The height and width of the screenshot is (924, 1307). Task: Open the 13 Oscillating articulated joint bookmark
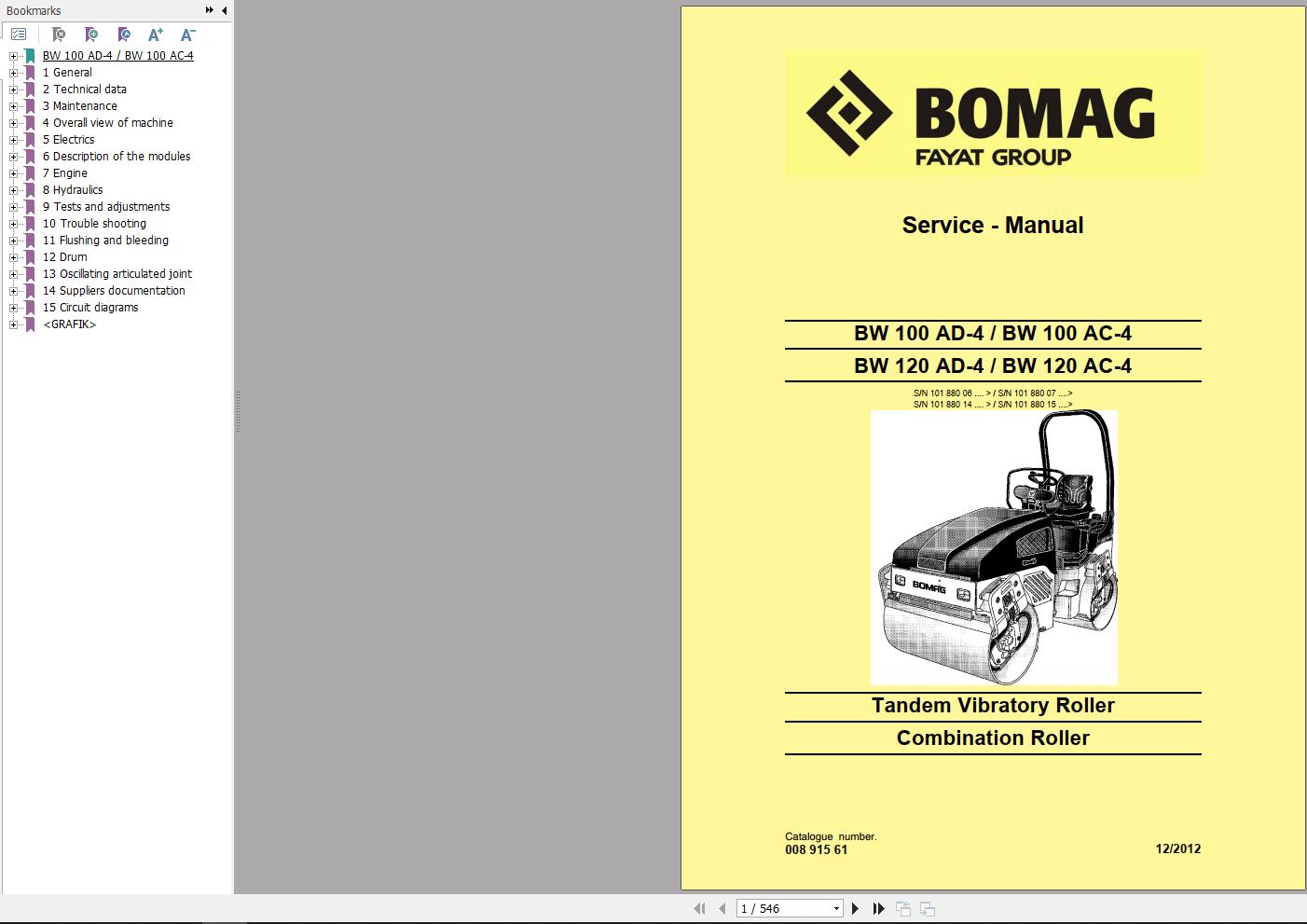tap(117, 274)
